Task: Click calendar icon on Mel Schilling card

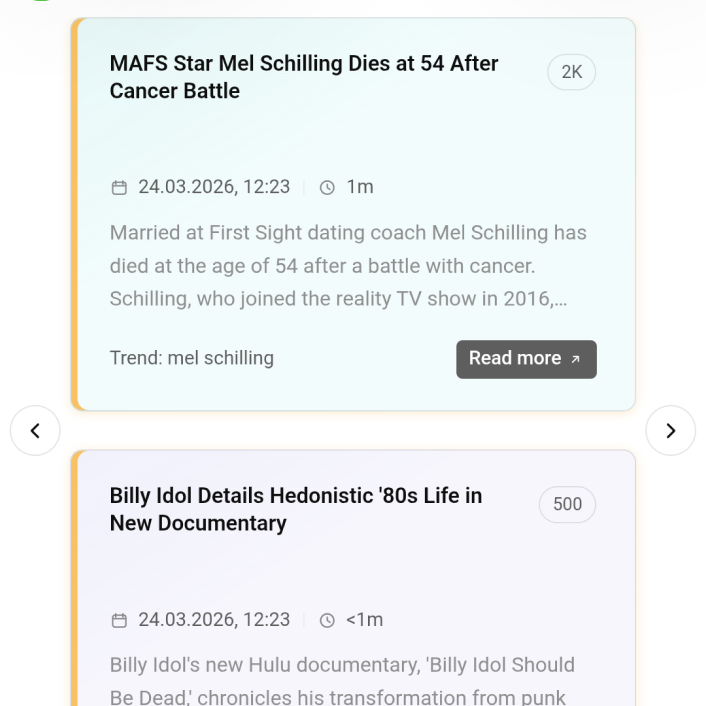Action: coord(119,187)
